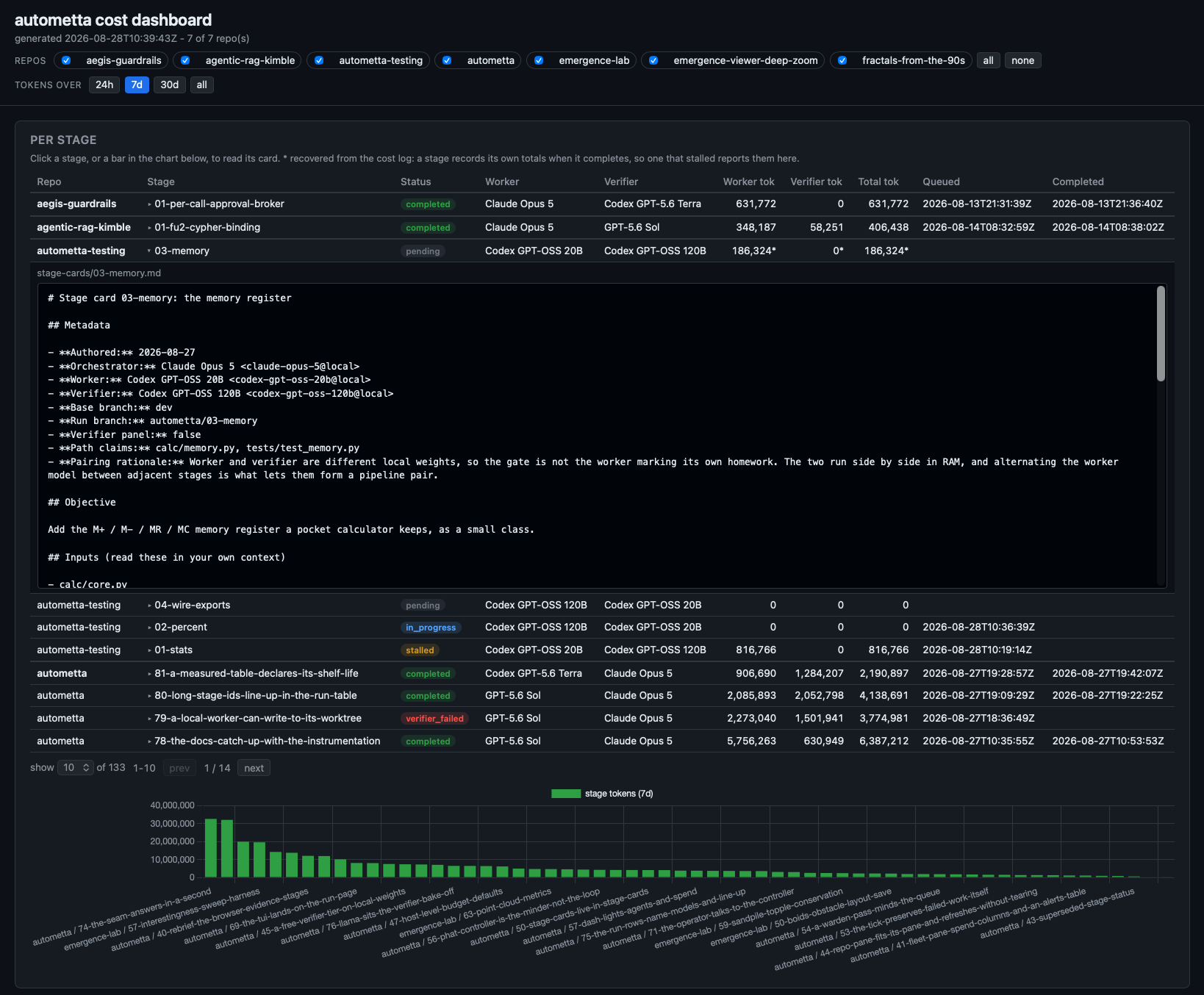Click the 'pending' badge for 04-wire-exports
Image resolution: width=1204 pixels, height=995 pixels.
[423, 606]
